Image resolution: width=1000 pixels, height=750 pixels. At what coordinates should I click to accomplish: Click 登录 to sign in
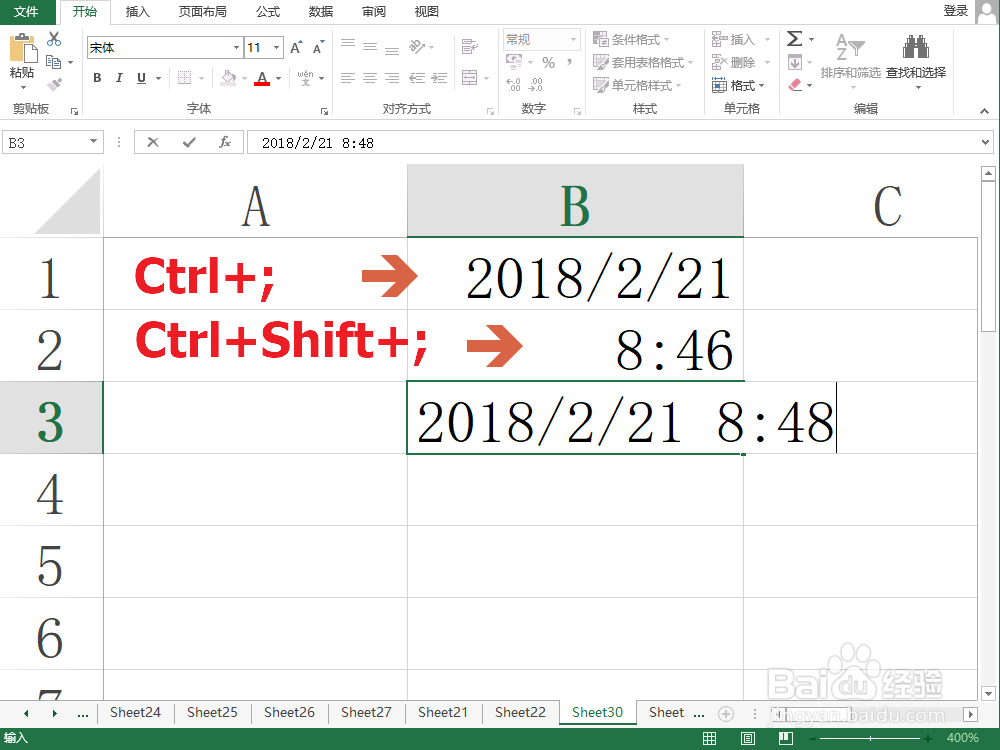tap(955, 11)
